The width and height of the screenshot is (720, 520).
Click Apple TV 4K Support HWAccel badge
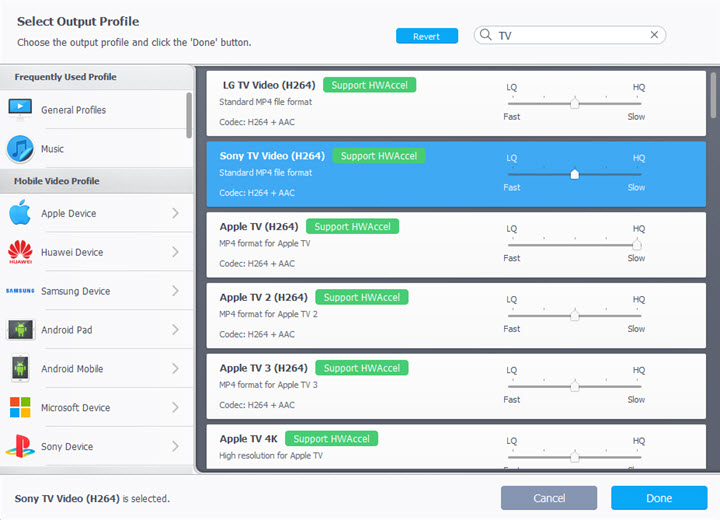332,439
